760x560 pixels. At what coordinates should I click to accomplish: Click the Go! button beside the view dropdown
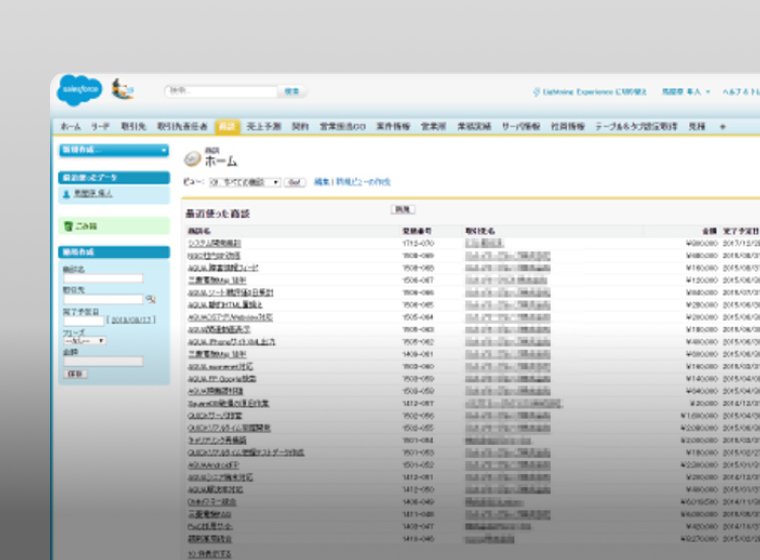294,182
